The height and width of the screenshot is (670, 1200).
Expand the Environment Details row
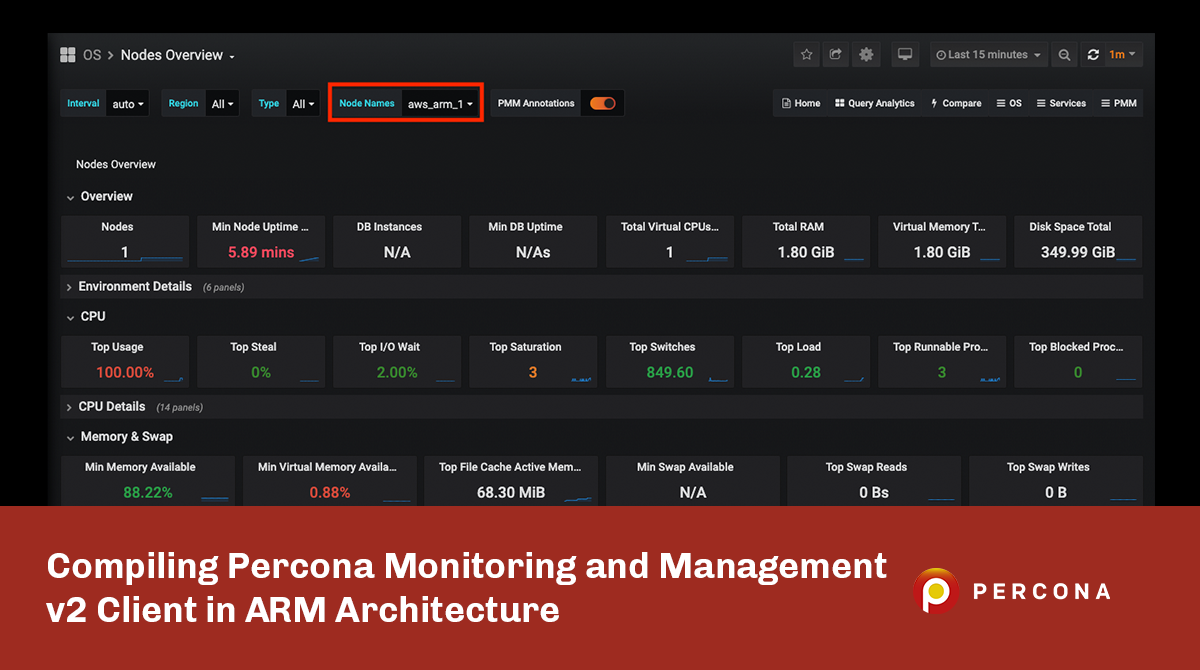pyautogui.click(x=135, y=287)
